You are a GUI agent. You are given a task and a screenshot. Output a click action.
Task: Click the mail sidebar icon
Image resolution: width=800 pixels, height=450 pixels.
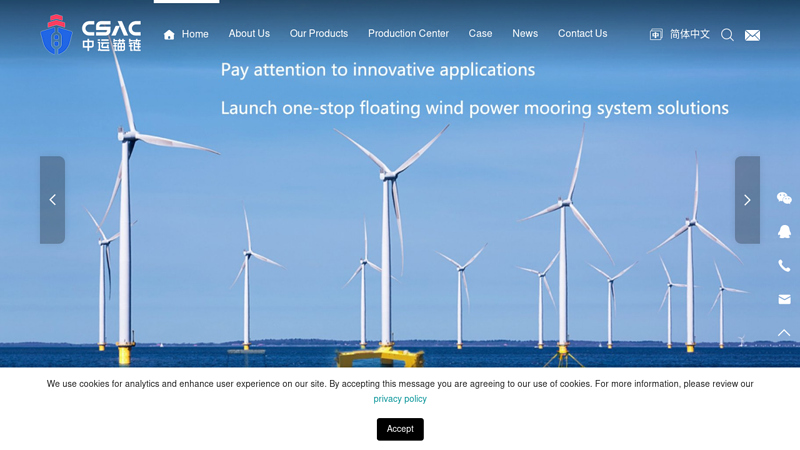tap(784, 299)
